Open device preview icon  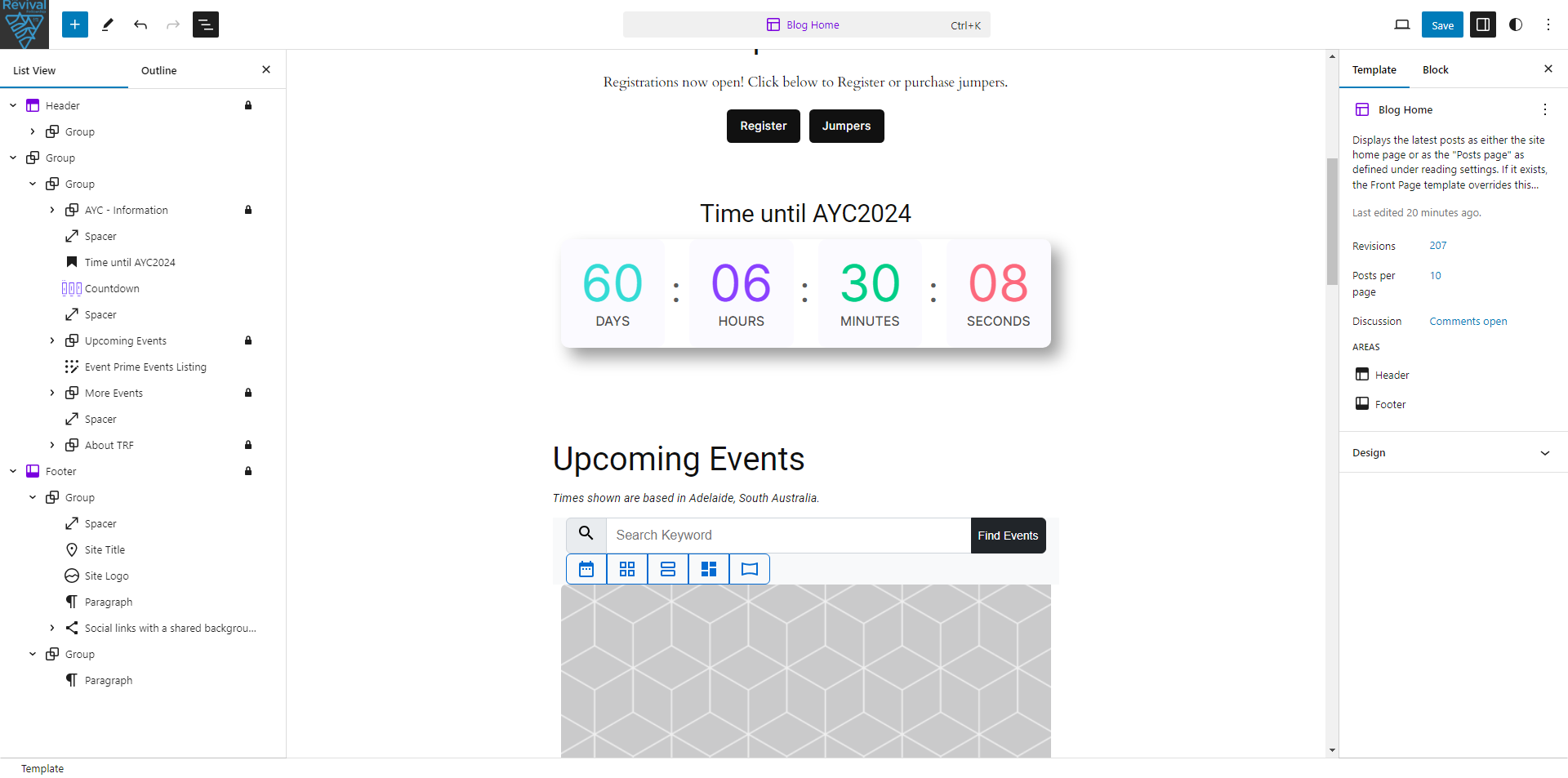[1402, 24]
